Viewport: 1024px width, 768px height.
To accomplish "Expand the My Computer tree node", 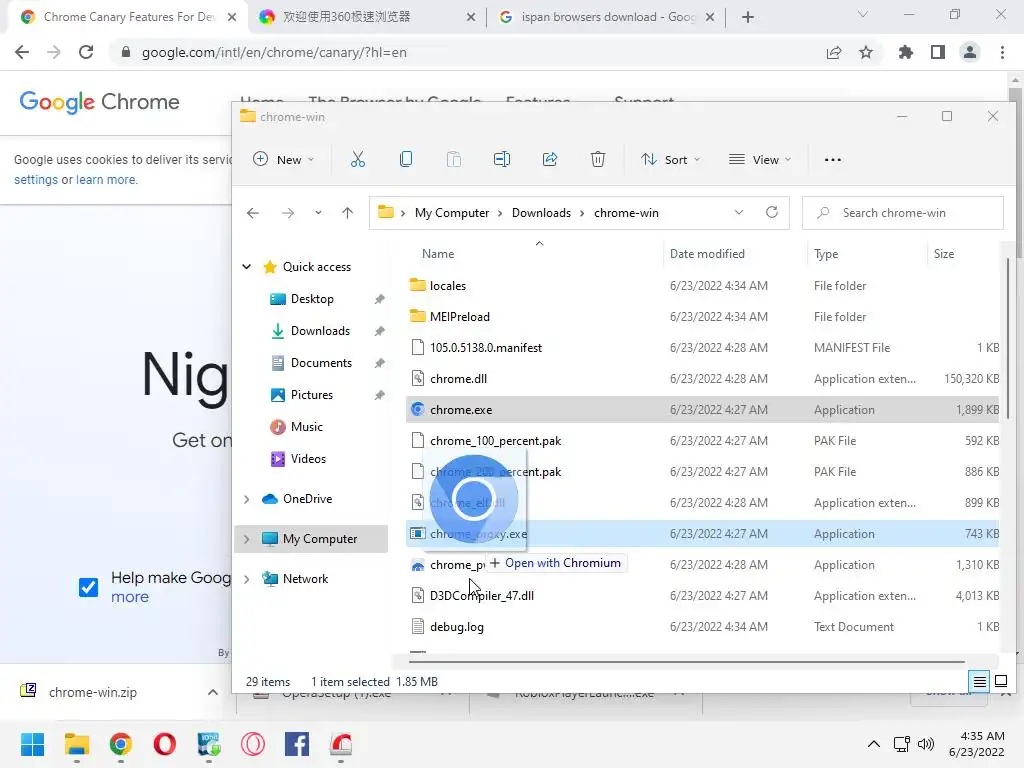I will pos(247,539).
